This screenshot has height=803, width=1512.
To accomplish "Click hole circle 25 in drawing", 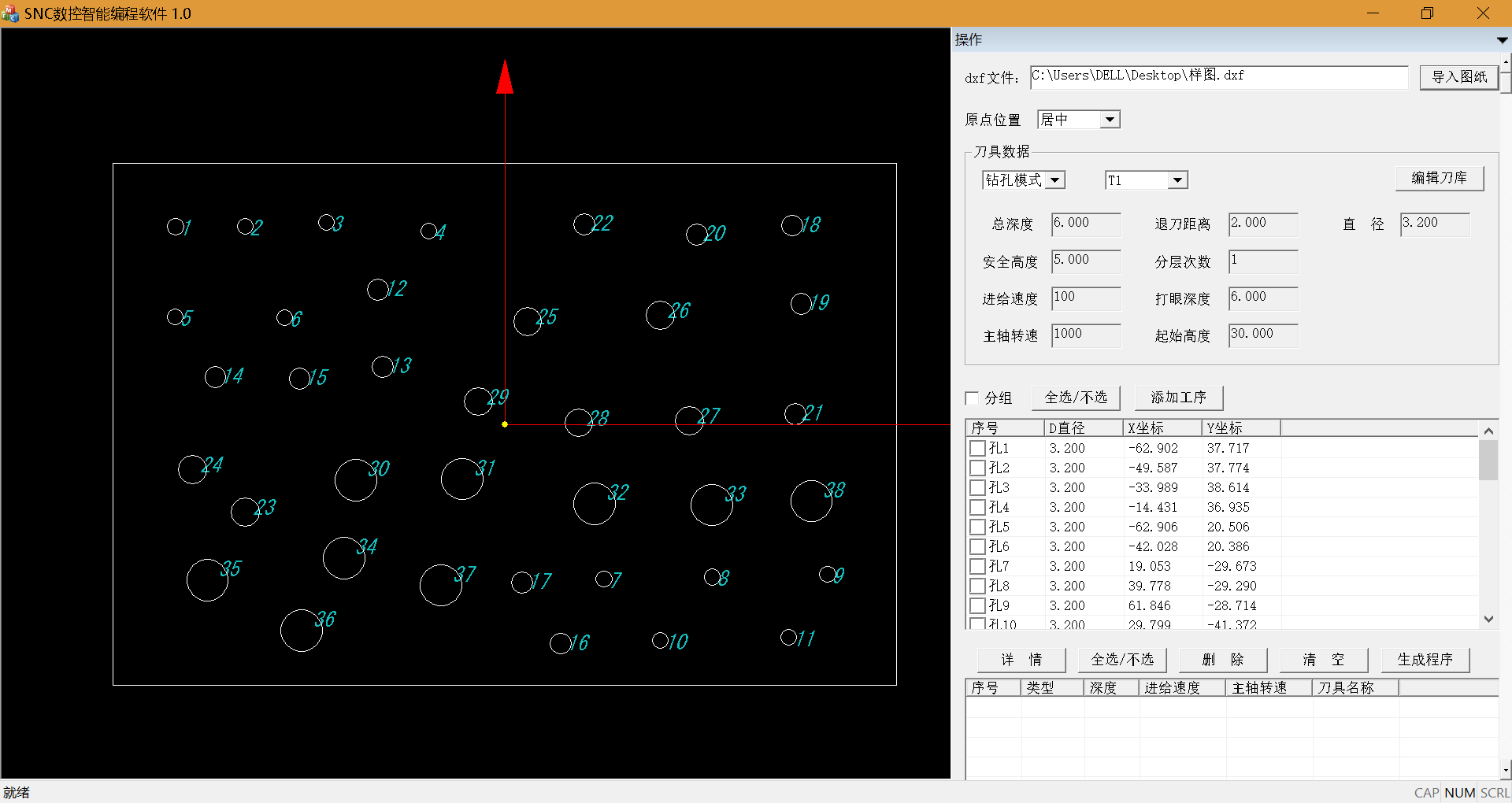I will tap(527, 321).
